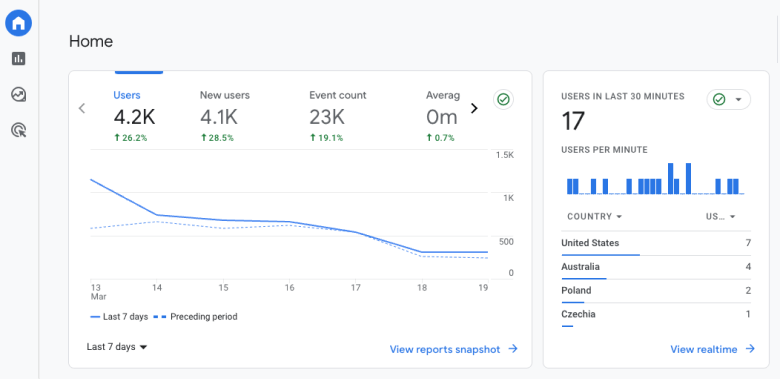Click the Czechia country row

(656, 315)
